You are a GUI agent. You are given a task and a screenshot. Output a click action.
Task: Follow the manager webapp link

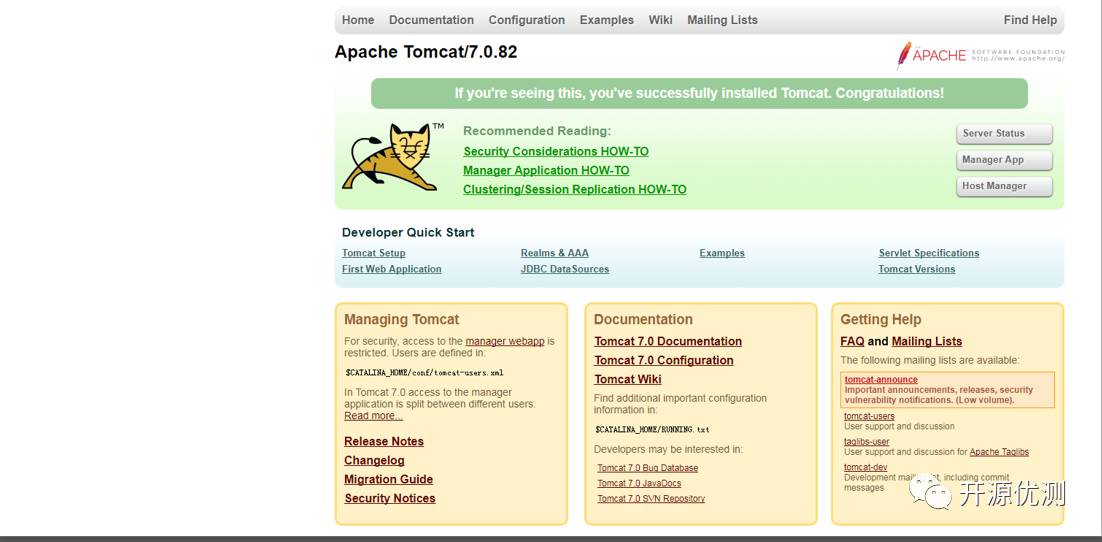(505, 342)
